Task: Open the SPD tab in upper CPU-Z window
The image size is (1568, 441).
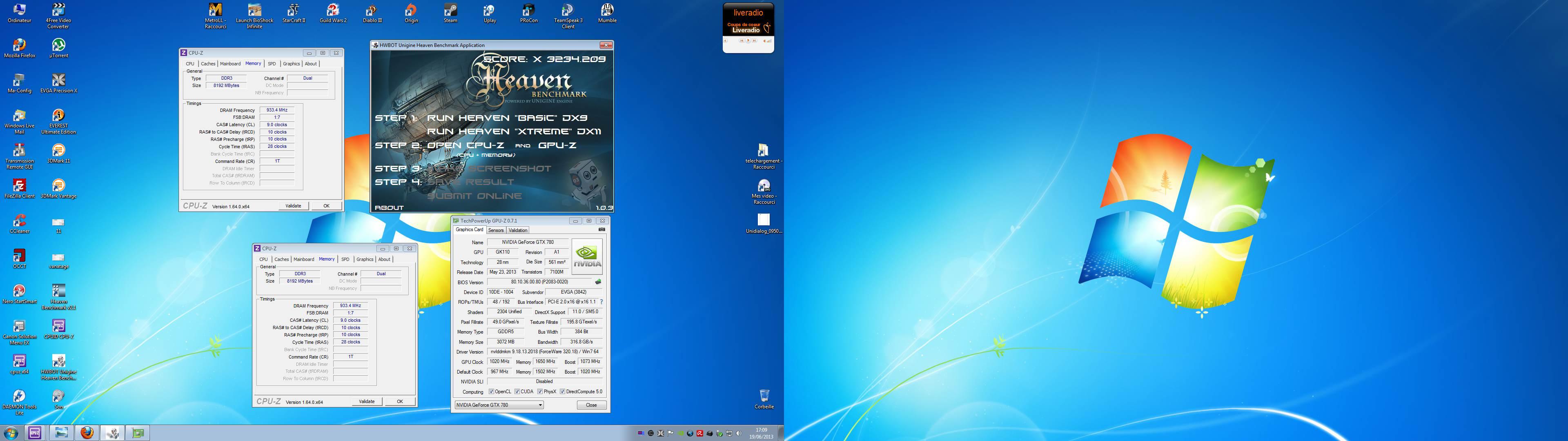Action: pyautogui.click(x=272, y=63)
